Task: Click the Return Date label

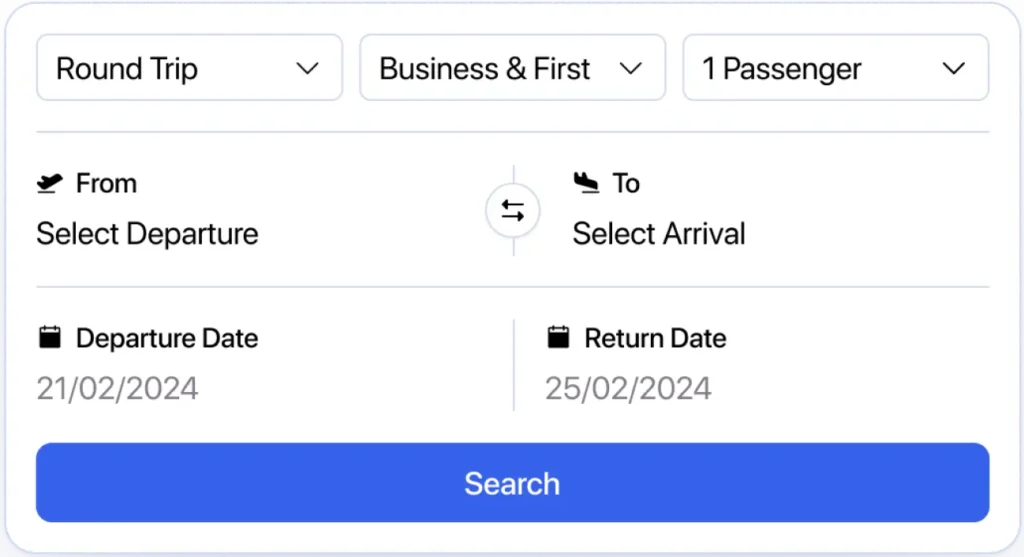Action: click(655, 338)
